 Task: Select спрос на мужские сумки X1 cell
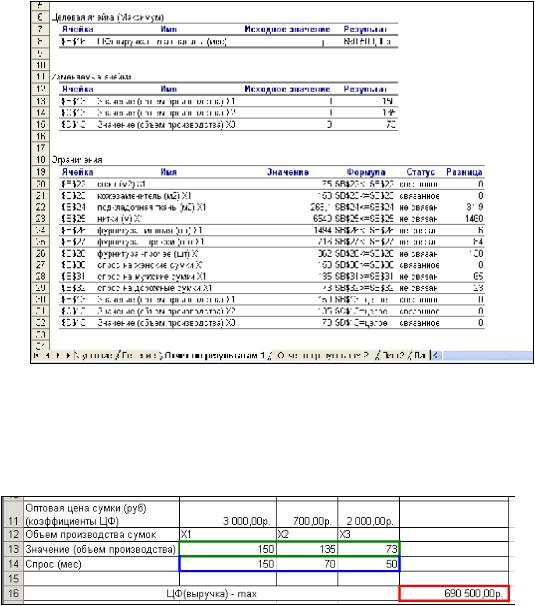152,277
